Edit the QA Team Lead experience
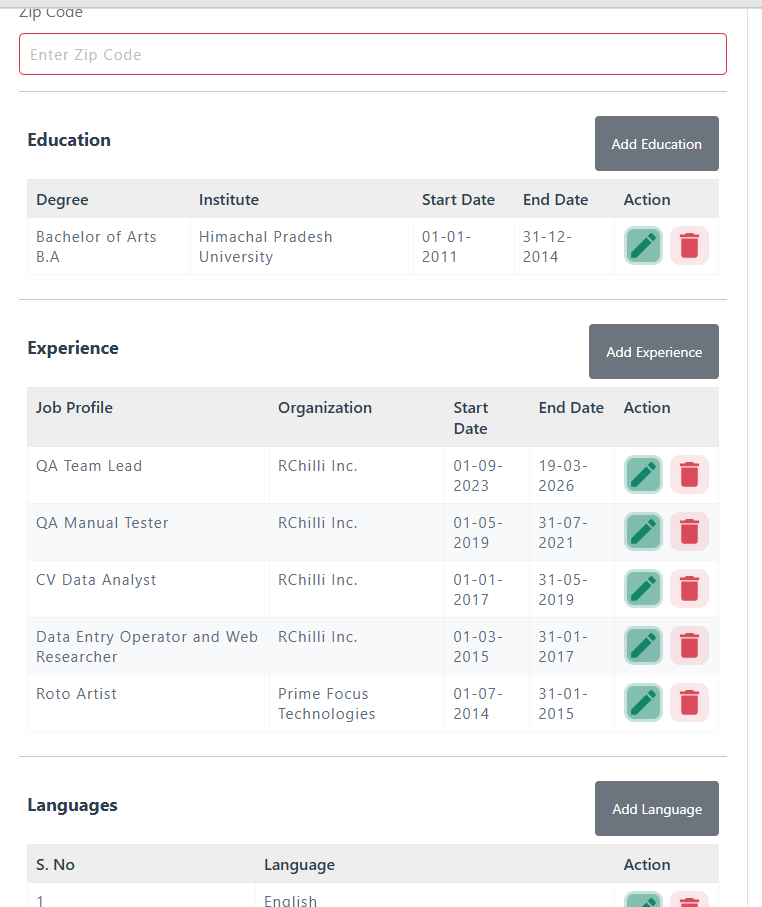762x907 pixels. click(643, 474)
